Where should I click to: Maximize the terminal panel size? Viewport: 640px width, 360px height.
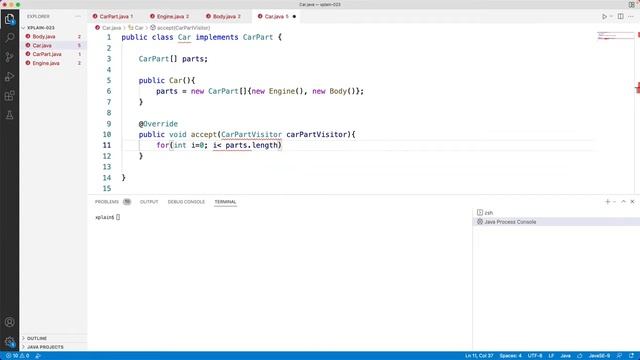pos(623,202)
